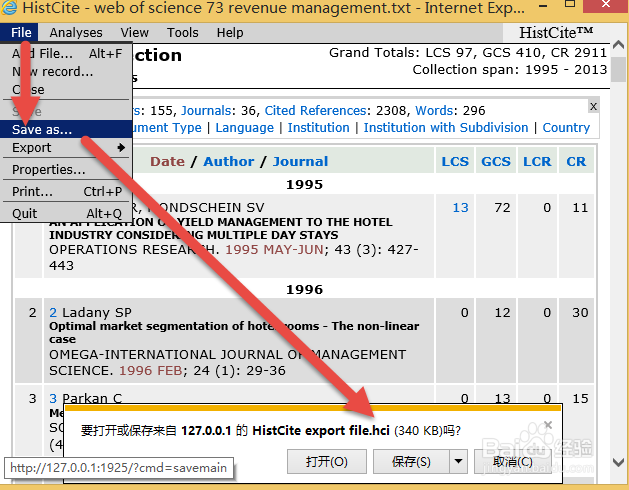Select Properties... menu entry
The image size is (629, 490).
point(66,169)
